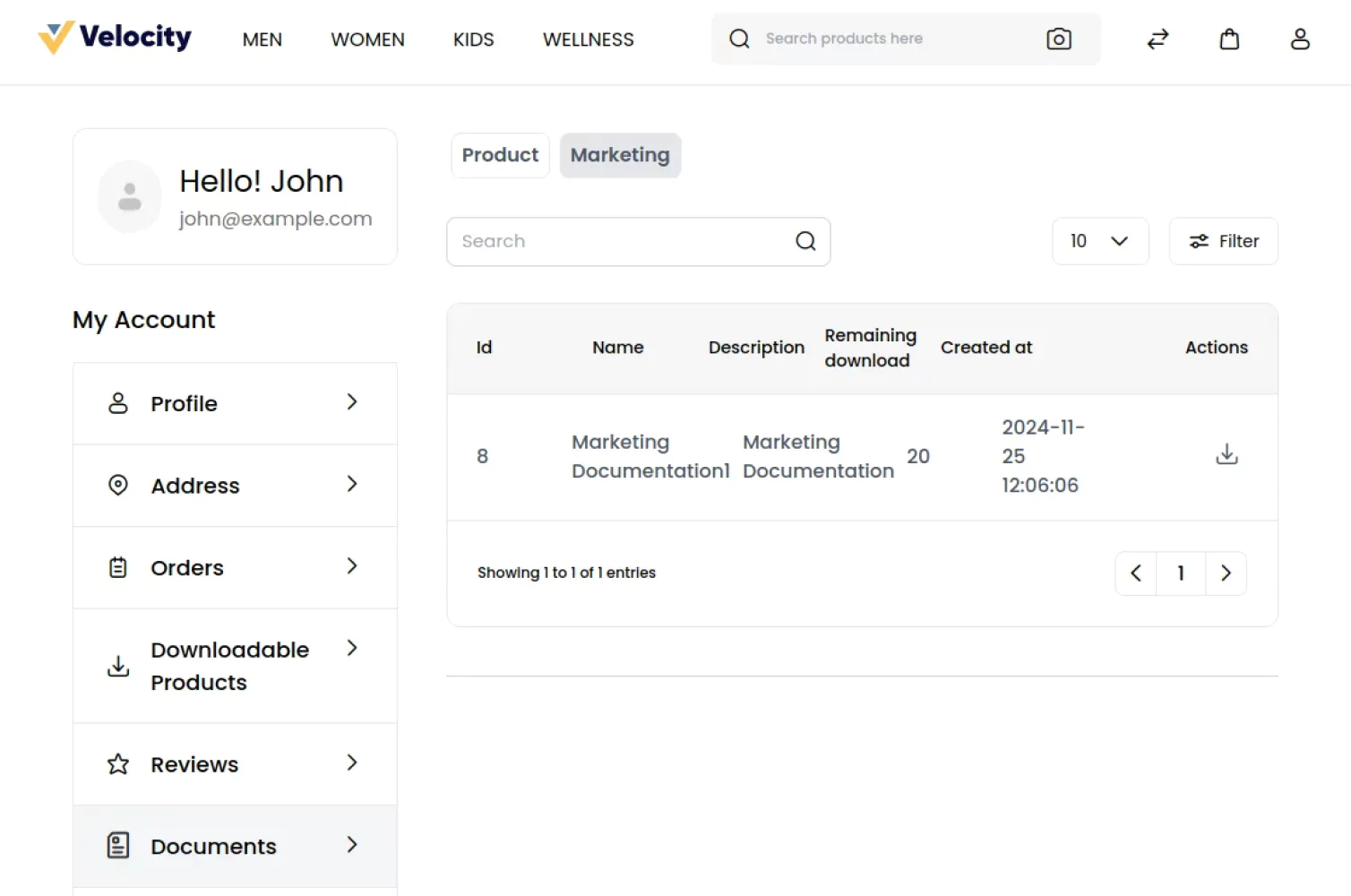Click the table search magnifier icon
1351x896 pixels.
pos(805,241)
